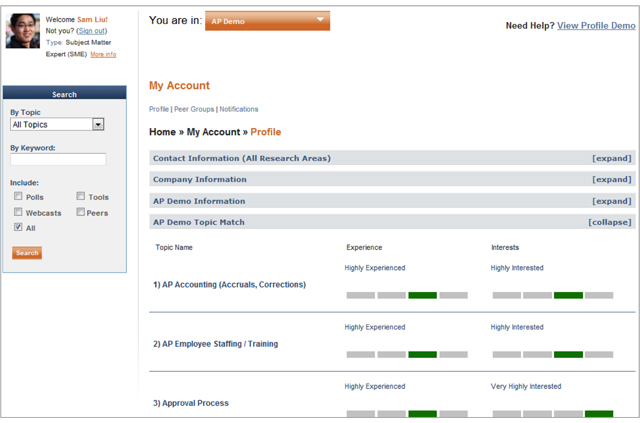Enable the Tools checkbox
Screen dimensions: 640x423
(x=81, y=196)
